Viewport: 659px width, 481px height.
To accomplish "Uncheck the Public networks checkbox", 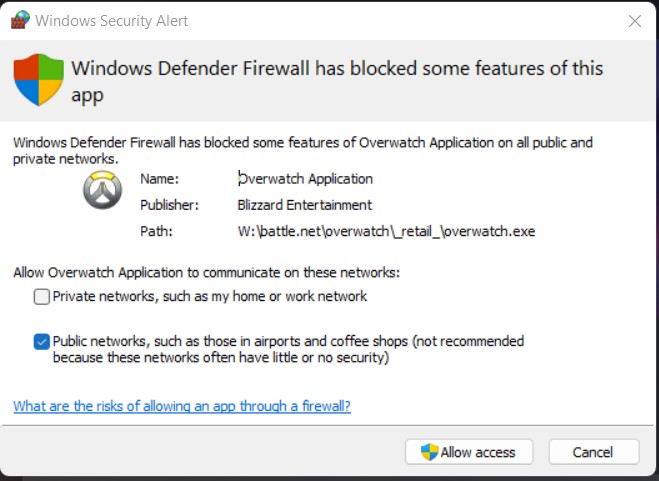I will pyautogui.click(x=41, y=341).
